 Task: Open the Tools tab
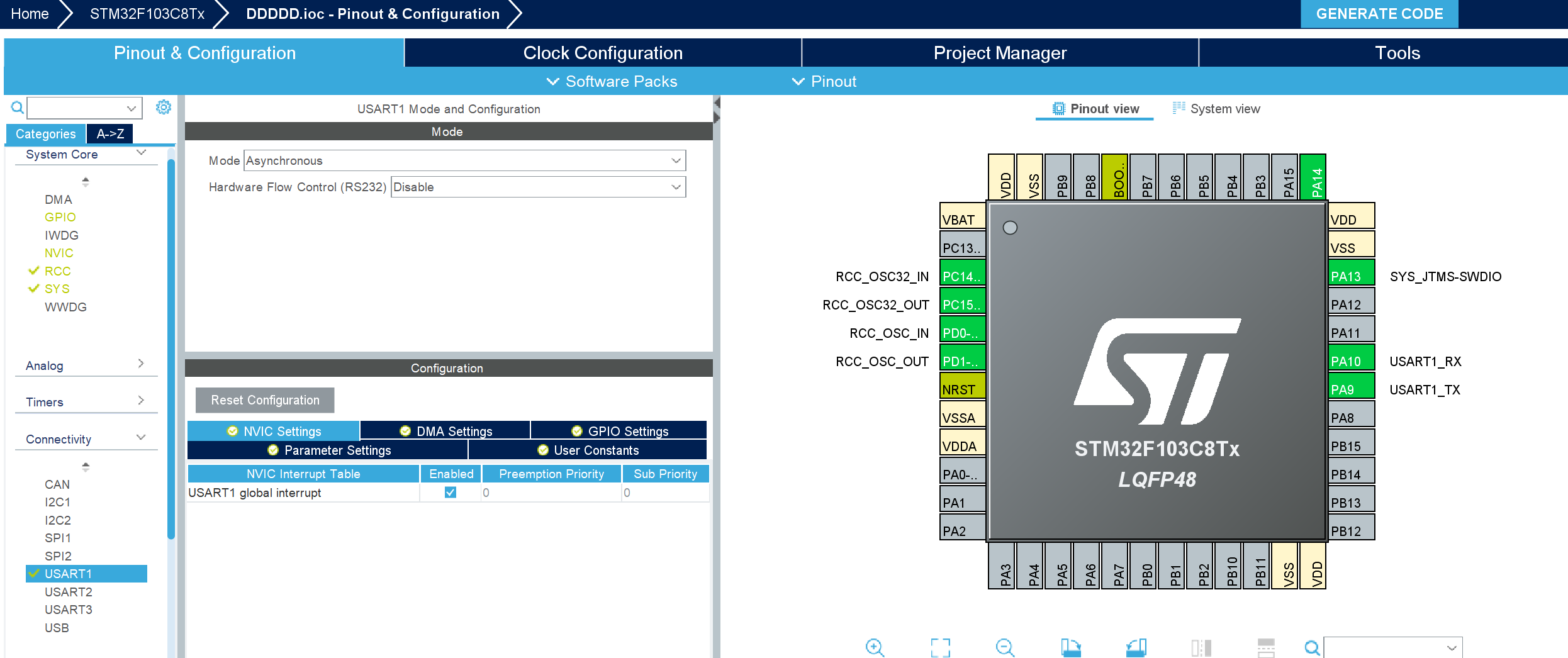(1384, 53)
